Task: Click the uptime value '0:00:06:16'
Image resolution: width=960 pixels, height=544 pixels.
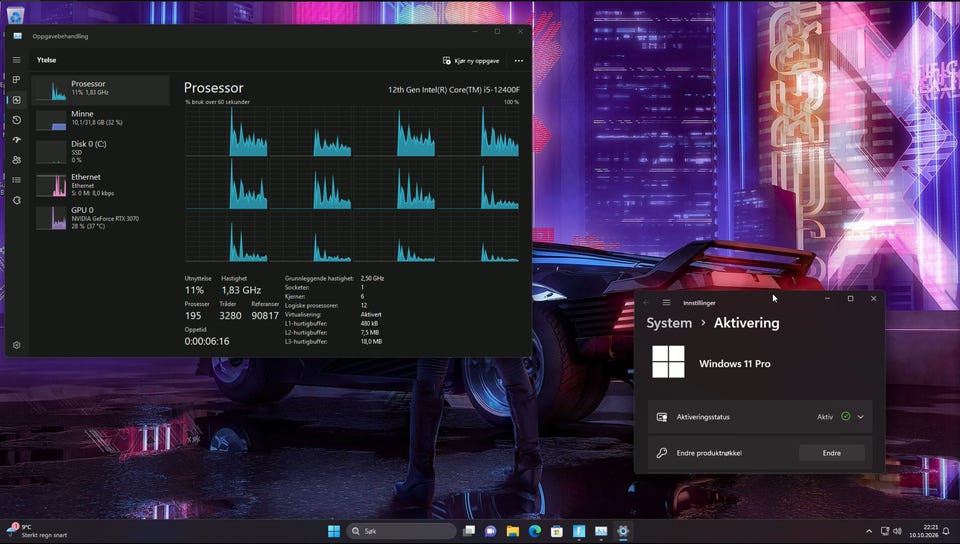Action: [207, 341]
